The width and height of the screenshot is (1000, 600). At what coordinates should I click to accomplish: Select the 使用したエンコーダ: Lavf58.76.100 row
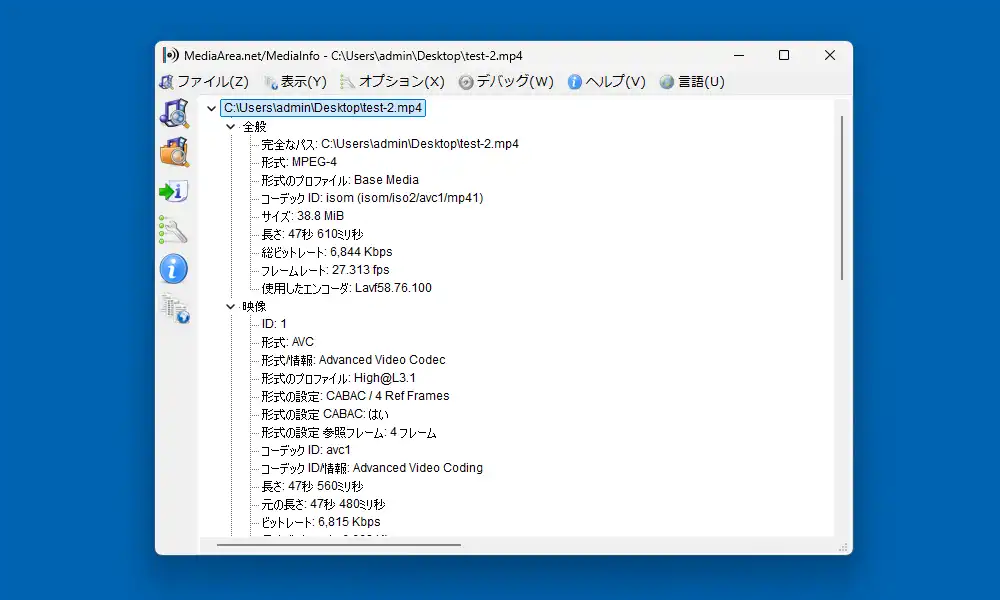[346, 288]
